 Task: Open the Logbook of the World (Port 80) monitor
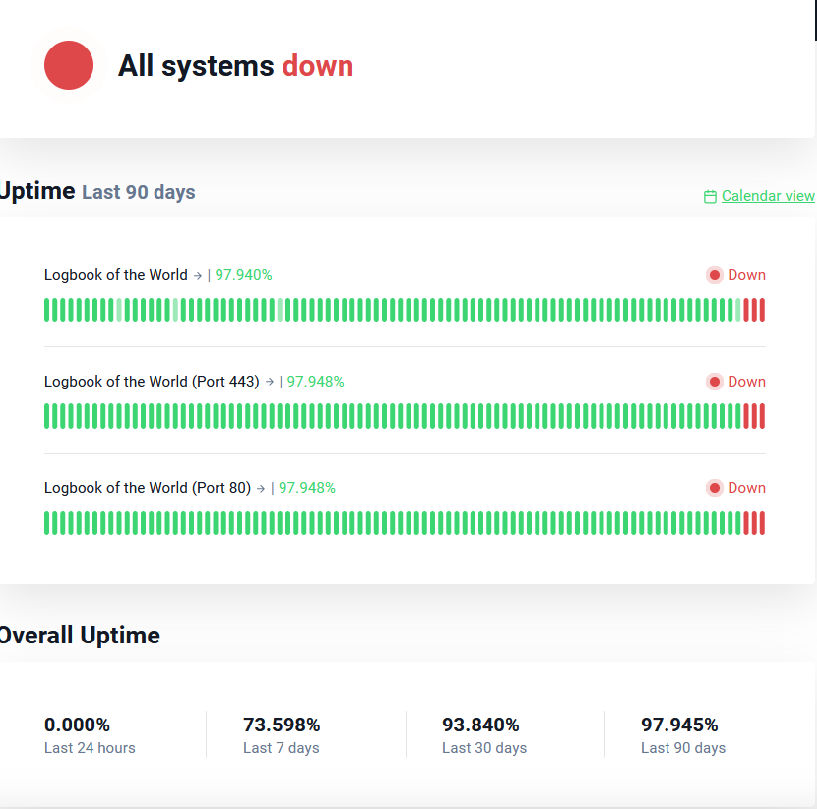147,488
